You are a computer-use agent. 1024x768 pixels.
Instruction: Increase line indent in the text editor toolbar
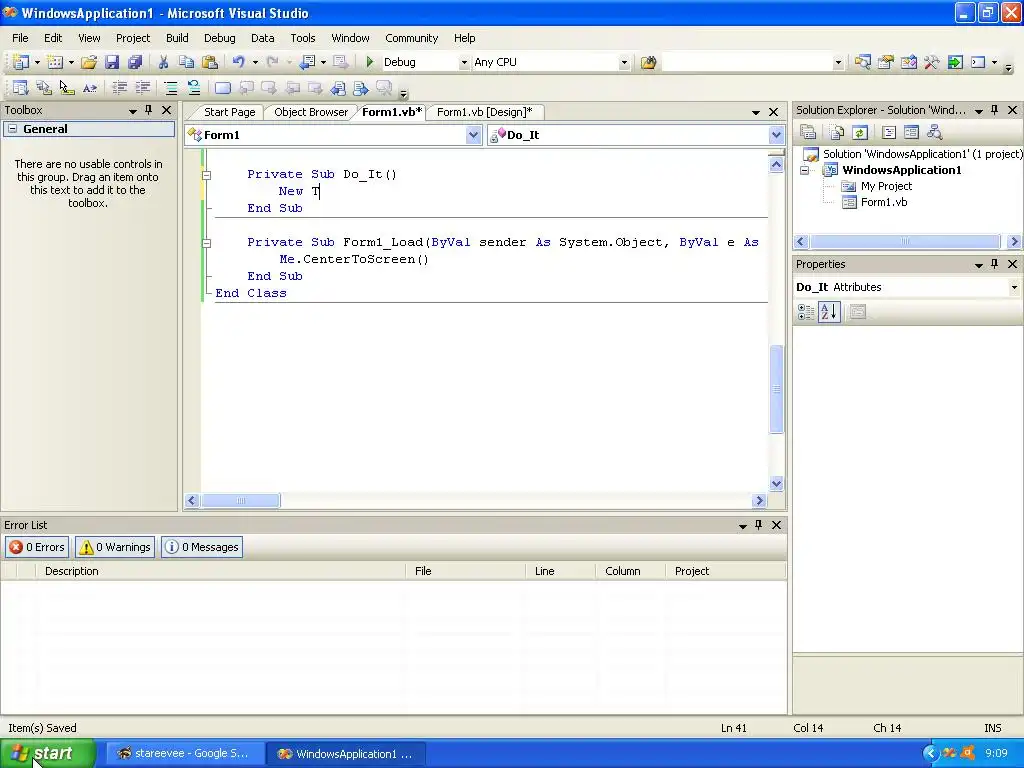pos(143,88)
